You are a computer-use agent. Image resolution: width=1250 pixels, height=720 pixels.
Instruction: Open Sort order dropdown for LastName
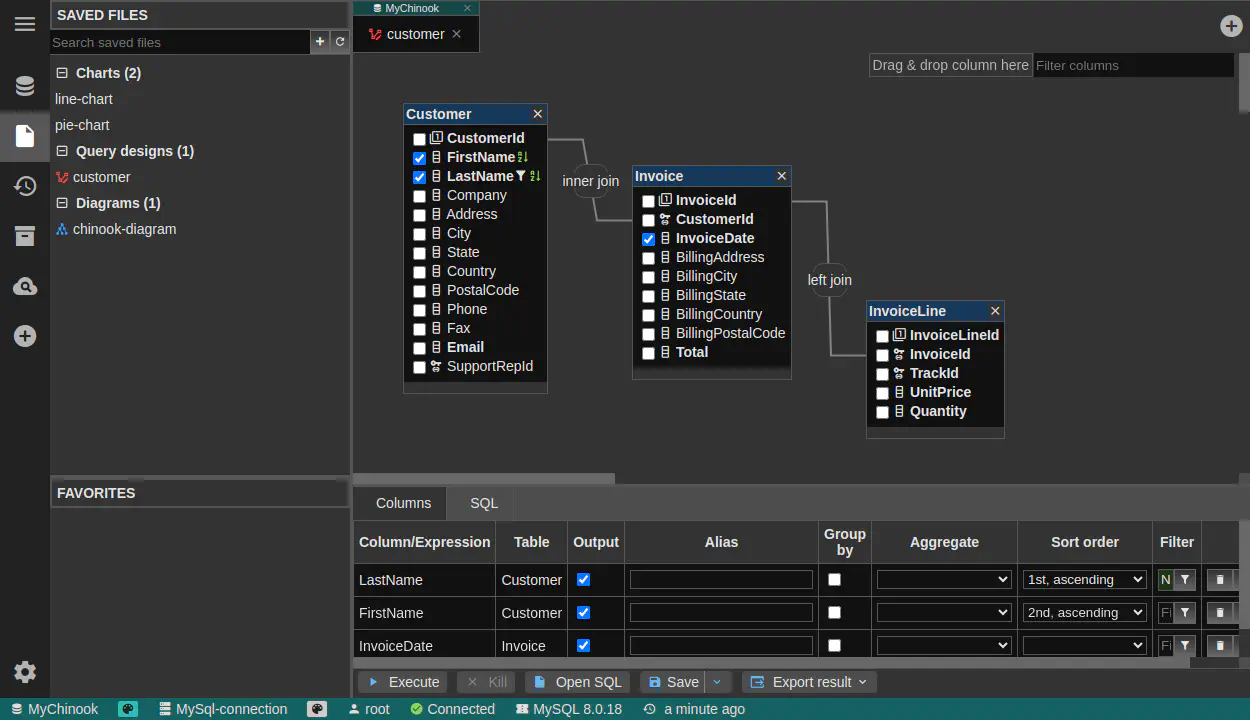[x=1084, y=580]
